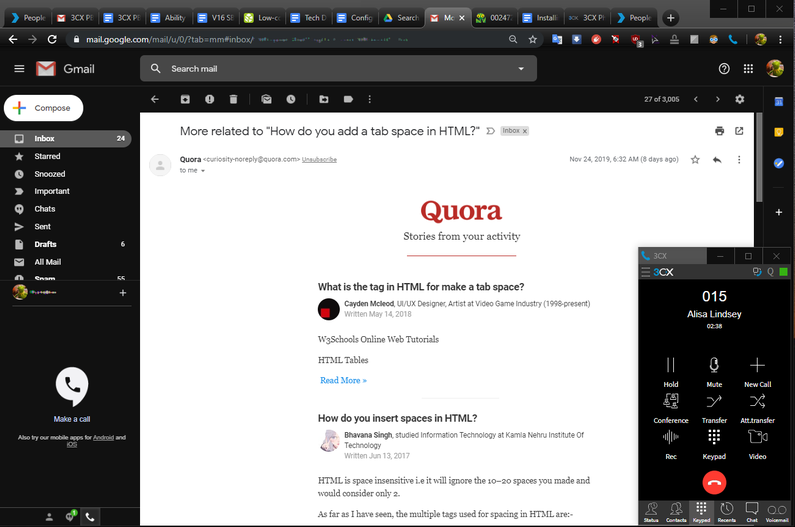The image size is (795, 527).
Task: Report email as spam
Action: [x=209, y=99]
